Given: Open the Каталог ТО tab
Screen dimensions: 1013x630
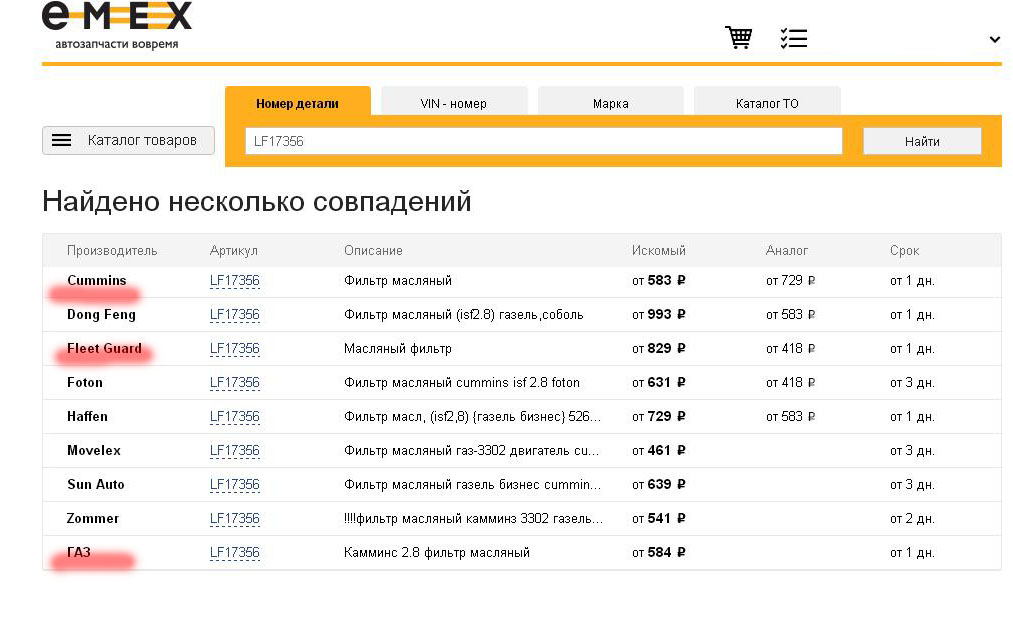Looking at the screenshot, I should tap(767, 103).
